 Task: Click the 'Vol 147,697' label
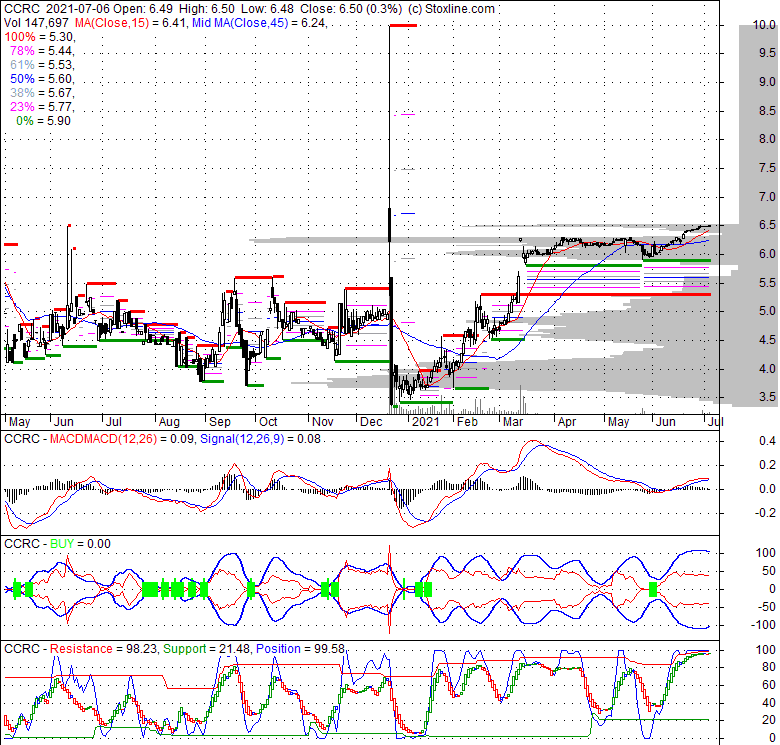click(37, 22)
